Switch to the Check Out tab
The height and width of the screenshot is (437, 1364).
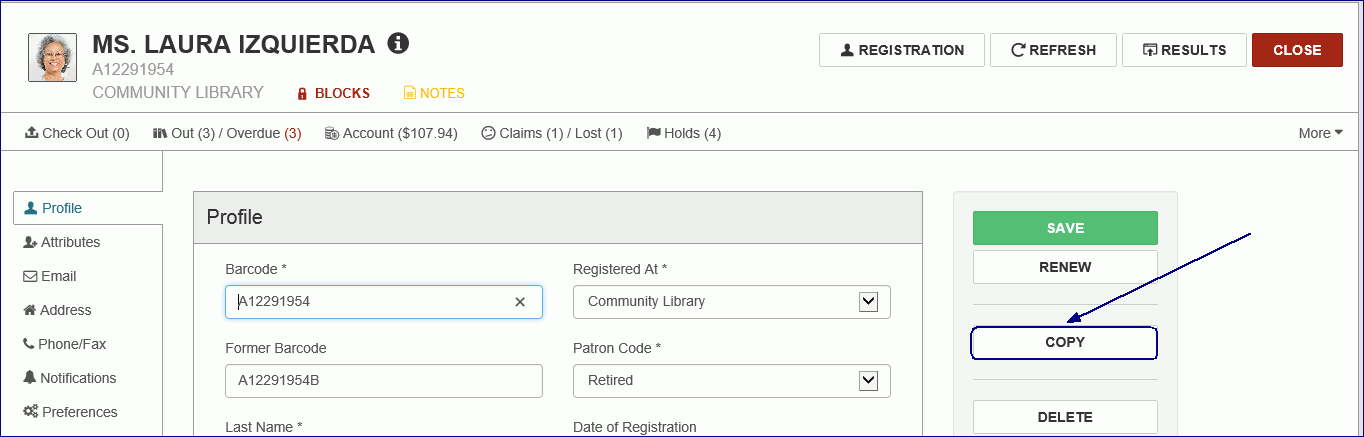pyautogui.click(x=77, y=133)
